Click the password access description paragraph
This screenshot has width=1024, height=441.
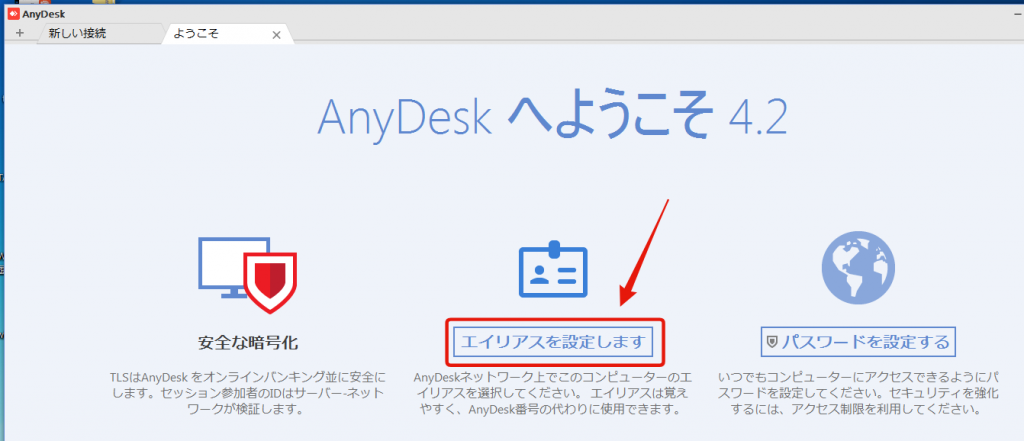click(x=855, y=394)
